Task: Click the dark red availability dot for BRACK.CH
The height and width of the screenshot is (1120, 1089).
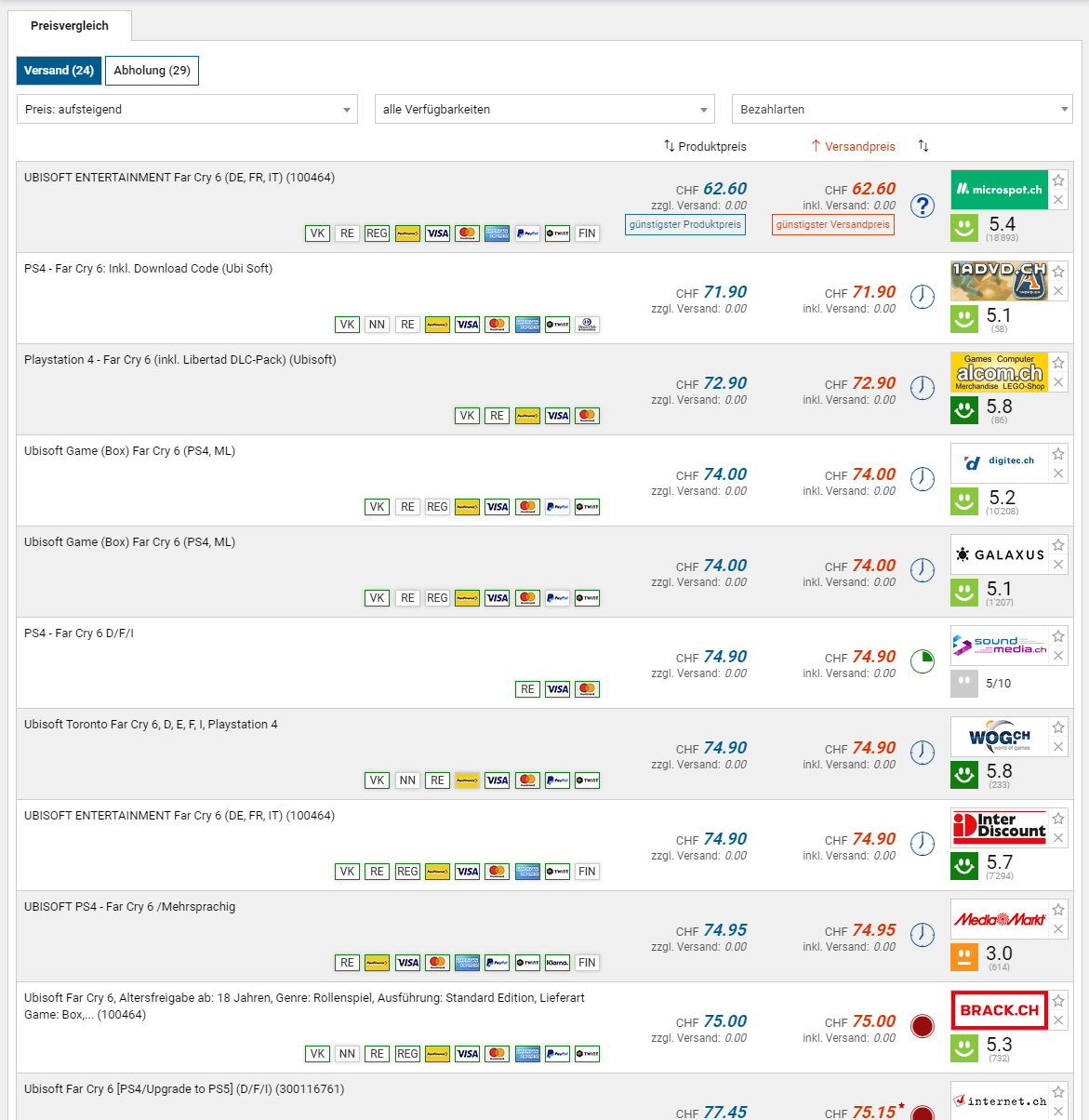Action: [922, 1026]
